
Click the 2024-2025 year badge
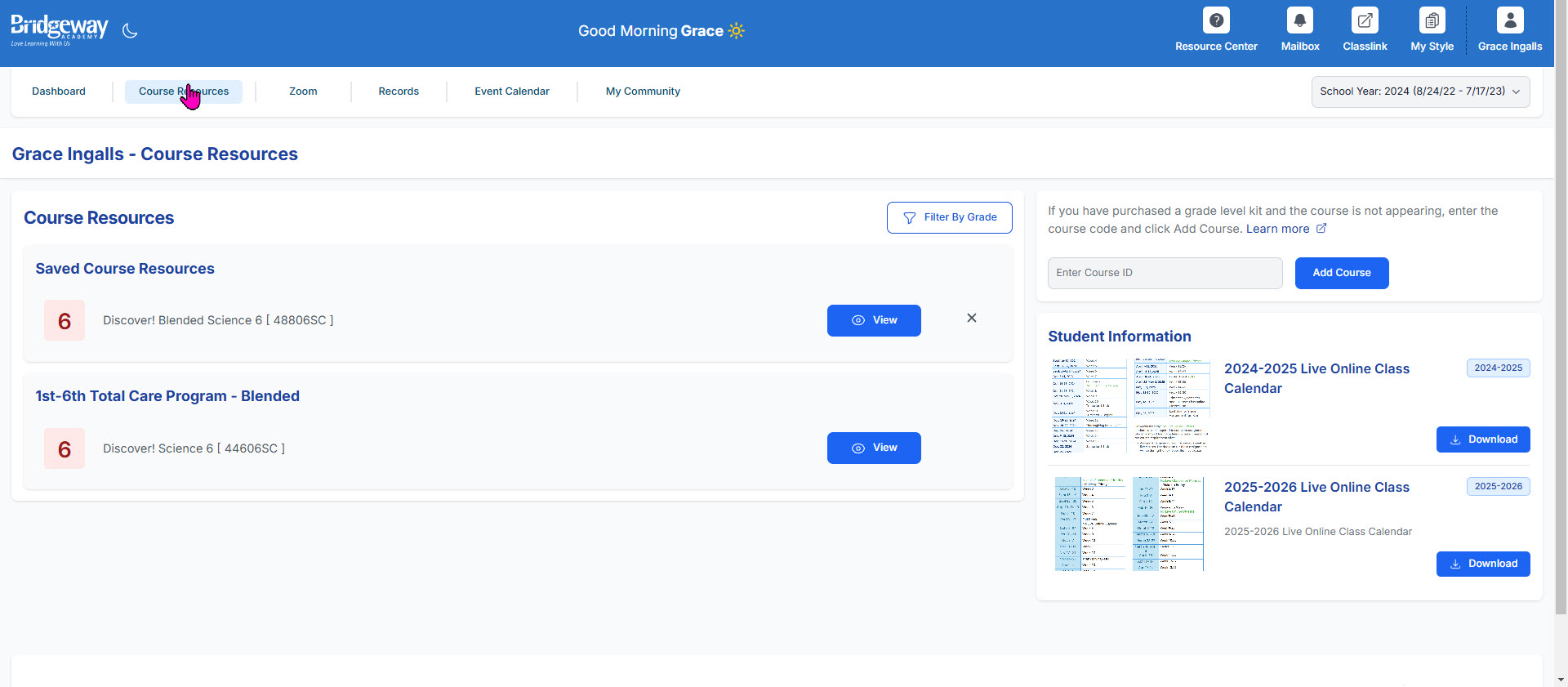[1498, 368]
